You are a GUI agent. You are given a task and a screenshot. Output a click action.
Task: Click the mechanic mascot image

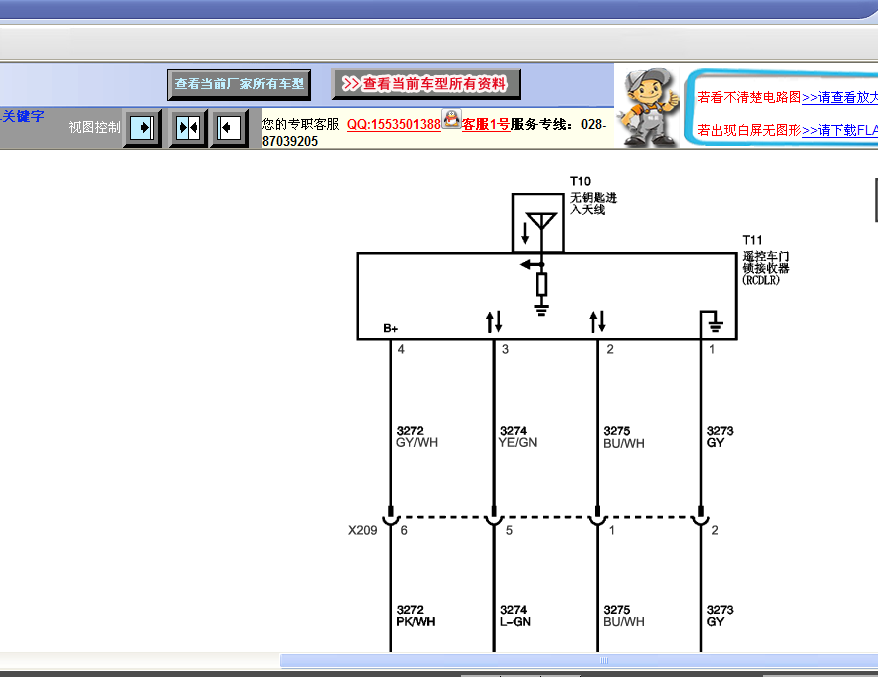(x=648, y=108)
